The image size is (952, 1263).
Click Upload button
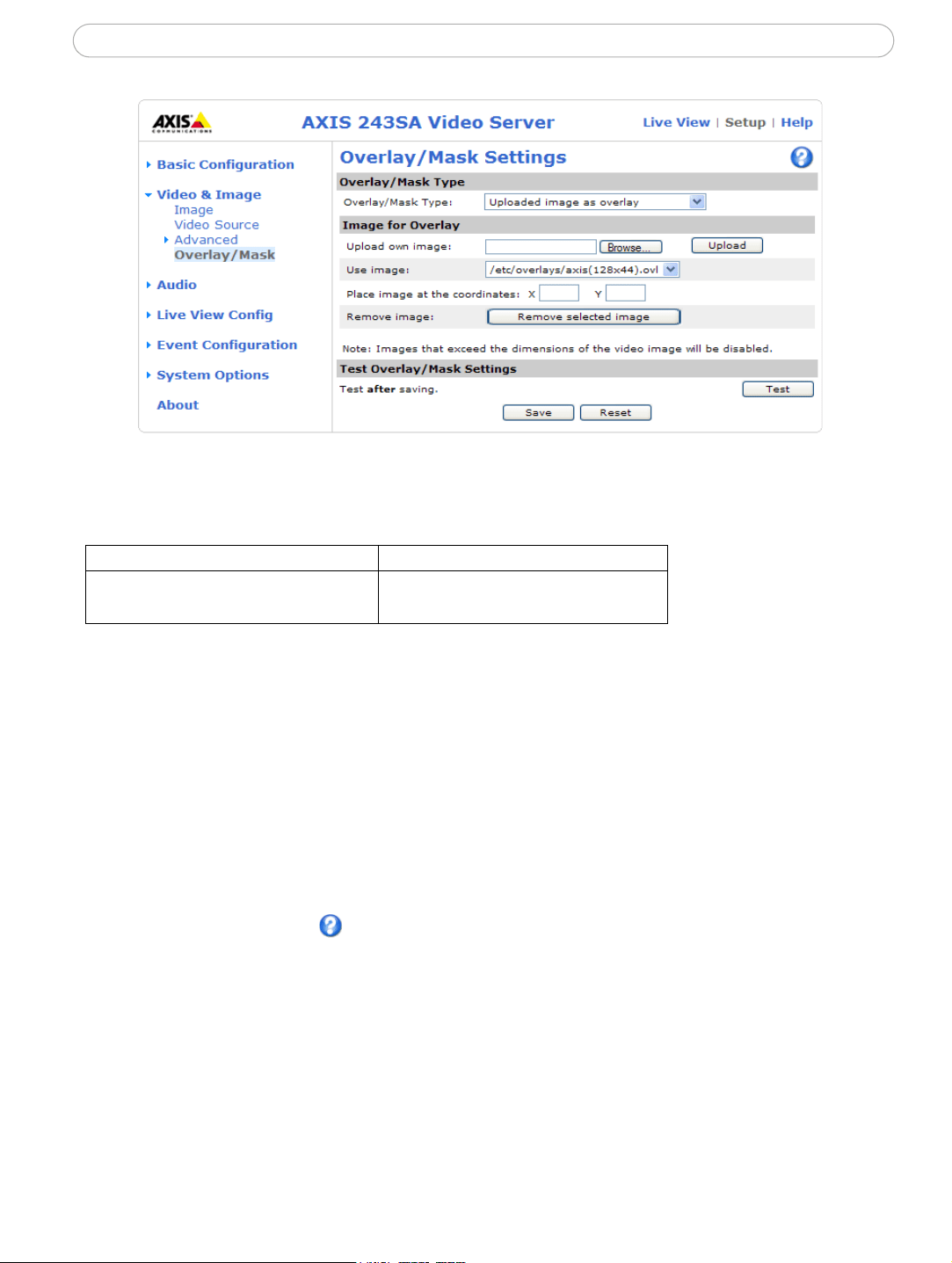727,246
